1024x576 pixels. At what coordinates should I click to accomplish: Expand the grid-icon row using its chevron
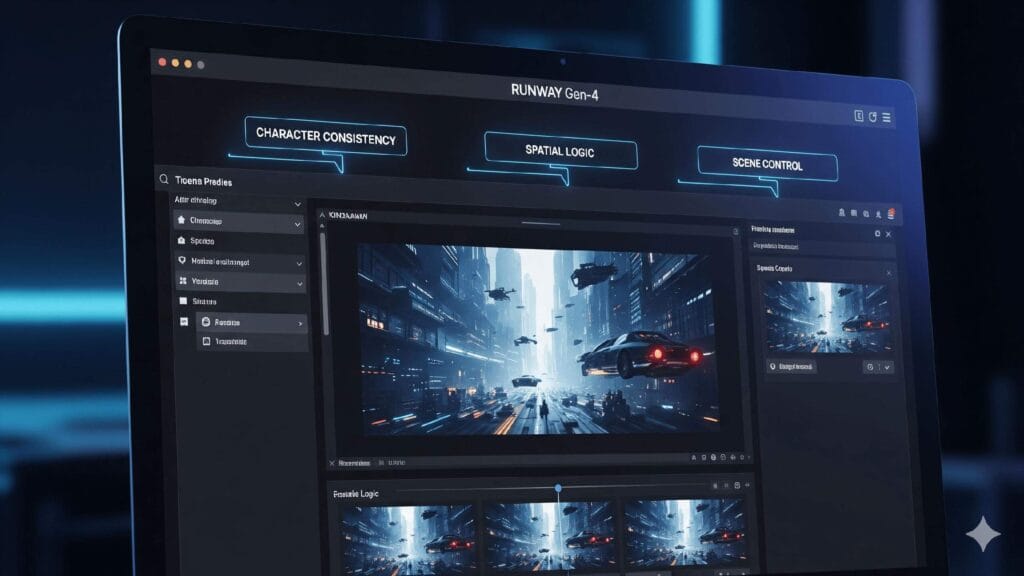pos(300,284)
